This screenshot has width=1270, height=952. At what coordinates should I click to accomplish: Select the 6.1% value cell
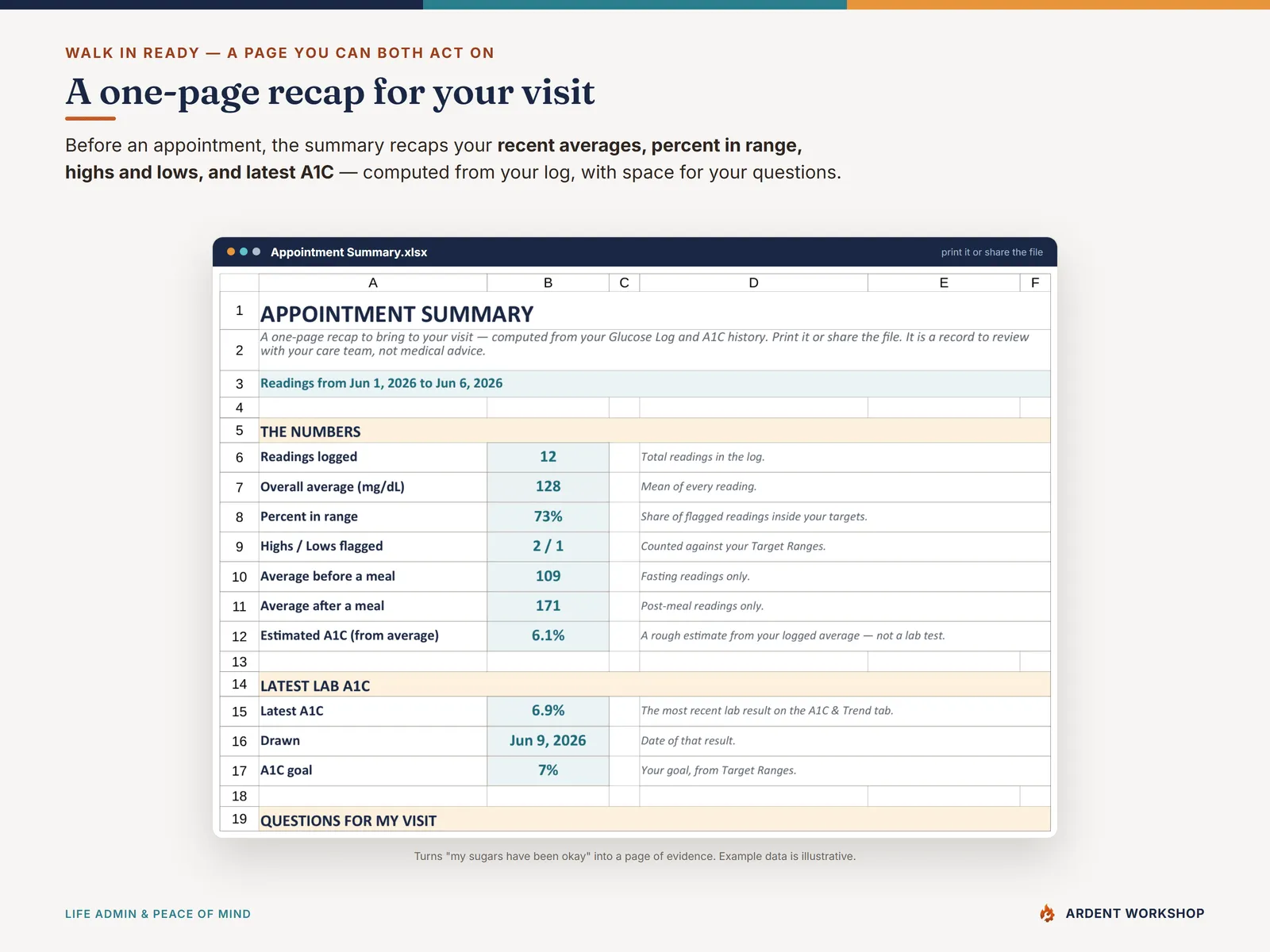(x=548, y=635)
